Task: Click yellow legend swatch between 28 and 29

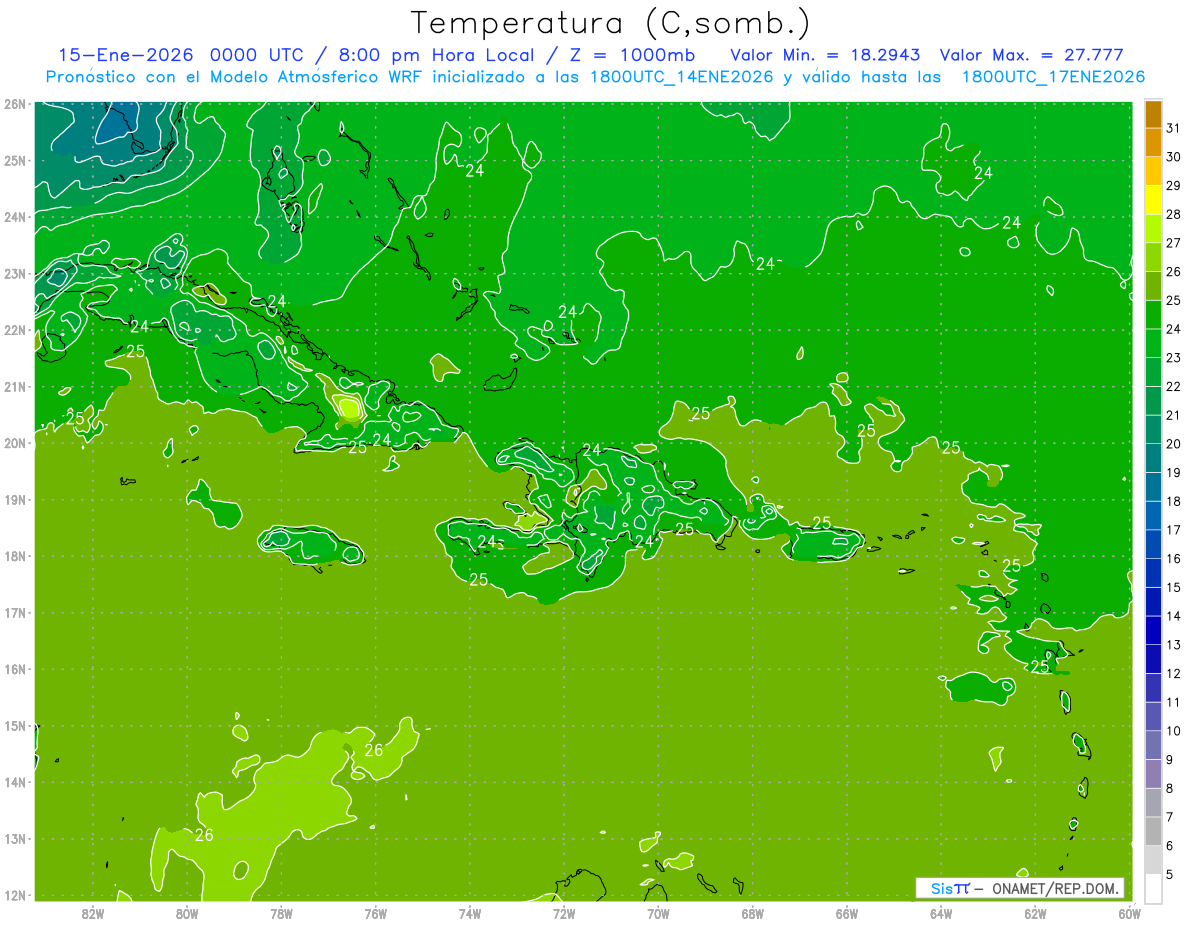Action: point(1153,200)
